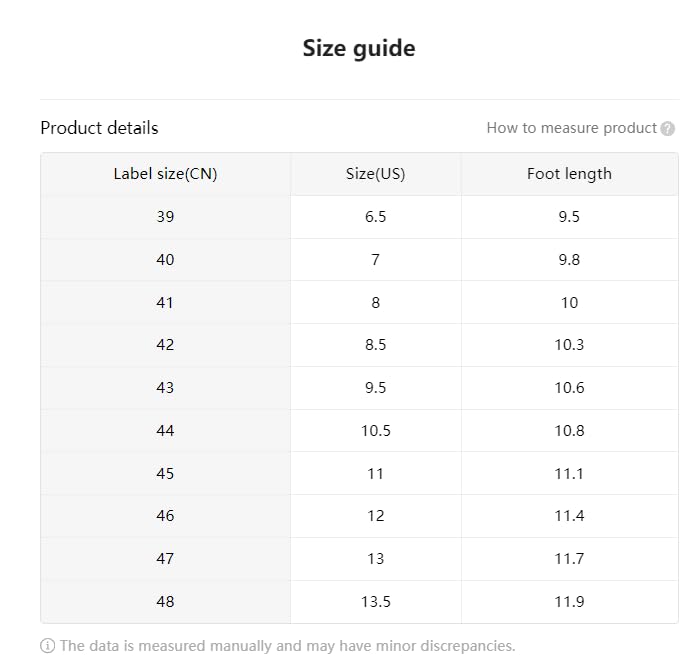Click label size 45 cell
Screen dimensions: 684x672
[165, 473]
